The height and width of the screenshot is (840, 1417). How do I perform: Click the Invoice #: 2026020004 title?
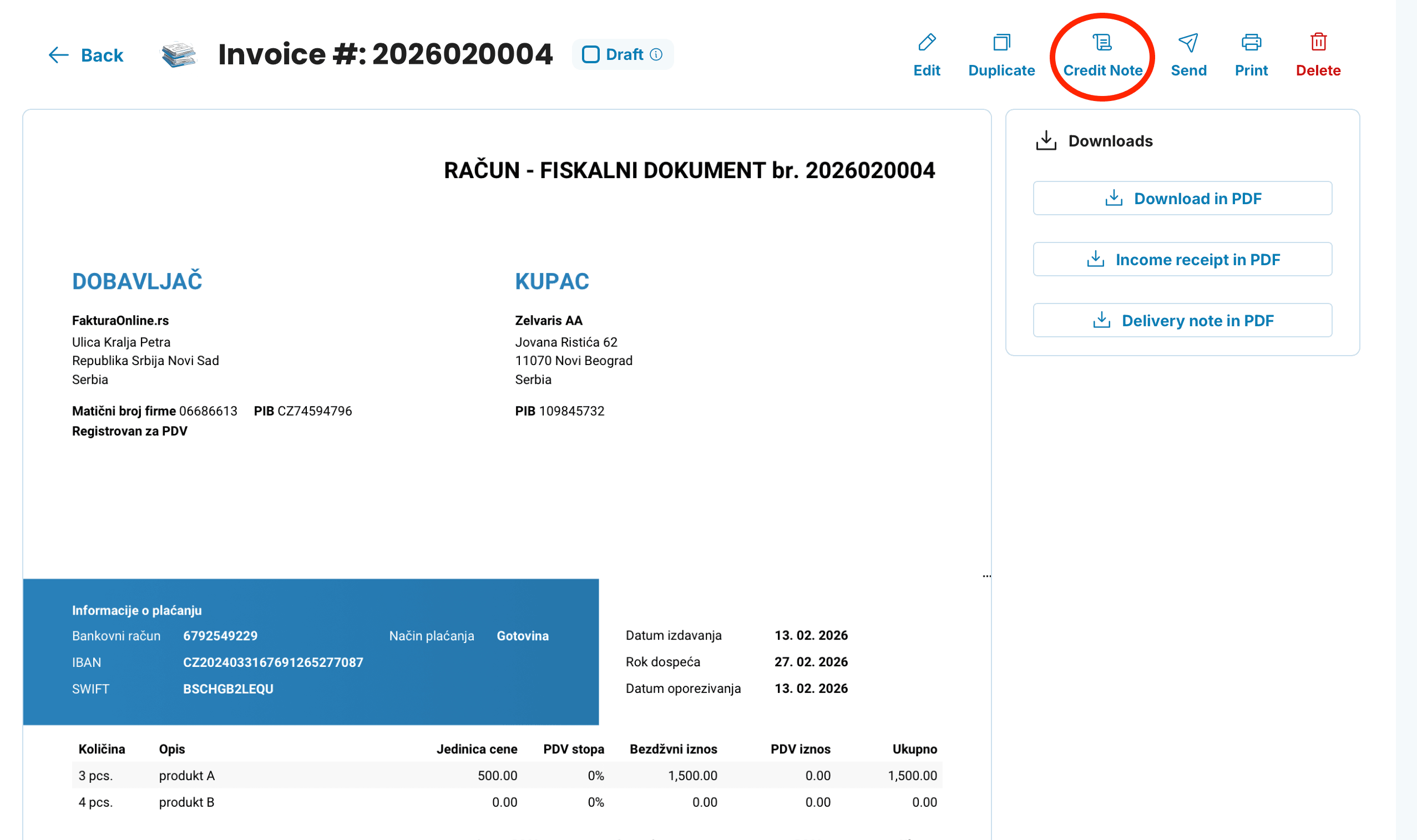click(385, 54)
